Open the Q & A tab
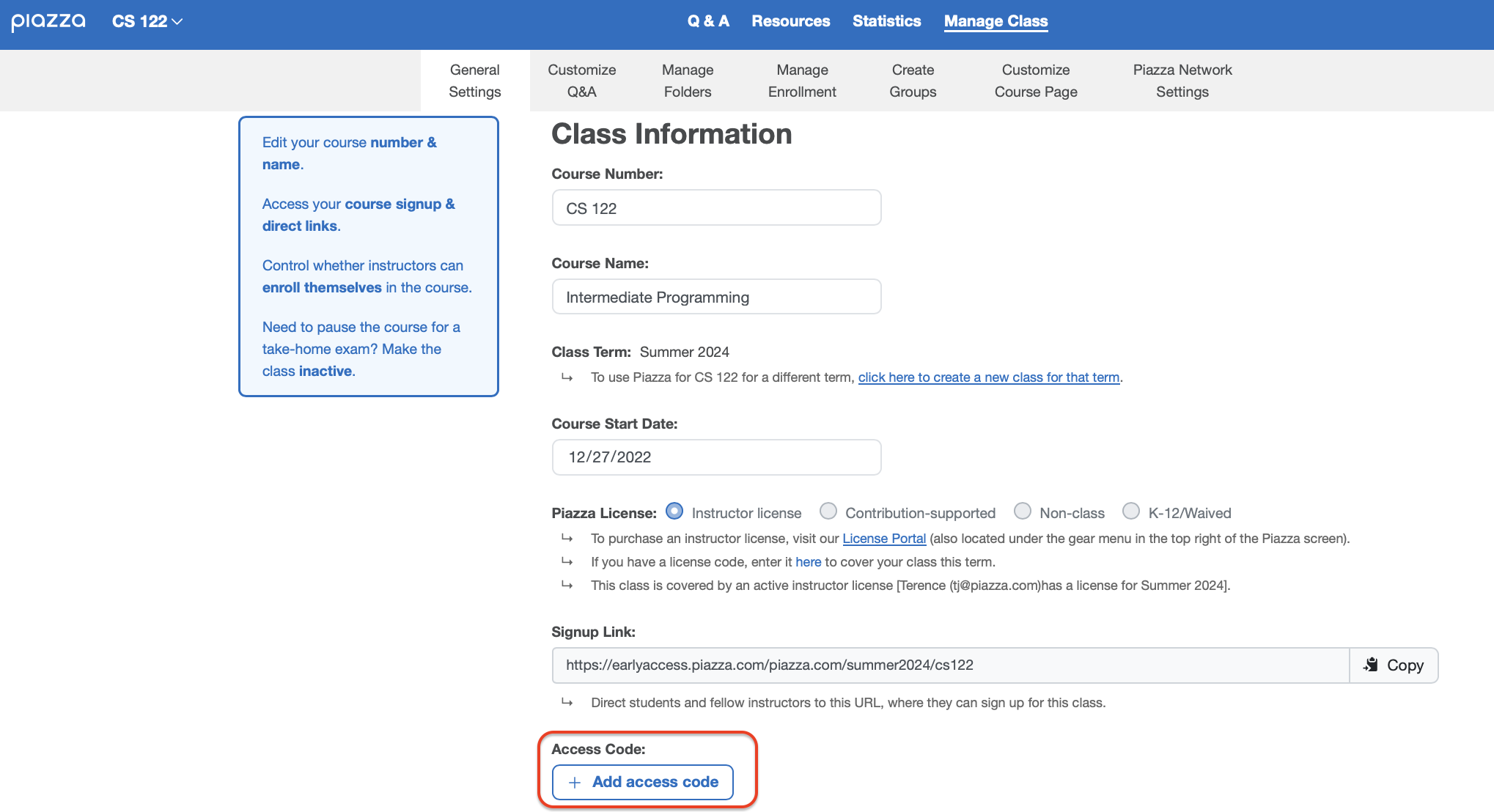The width and height of the screenshot is (1494, 812). [x=707, y=21]
